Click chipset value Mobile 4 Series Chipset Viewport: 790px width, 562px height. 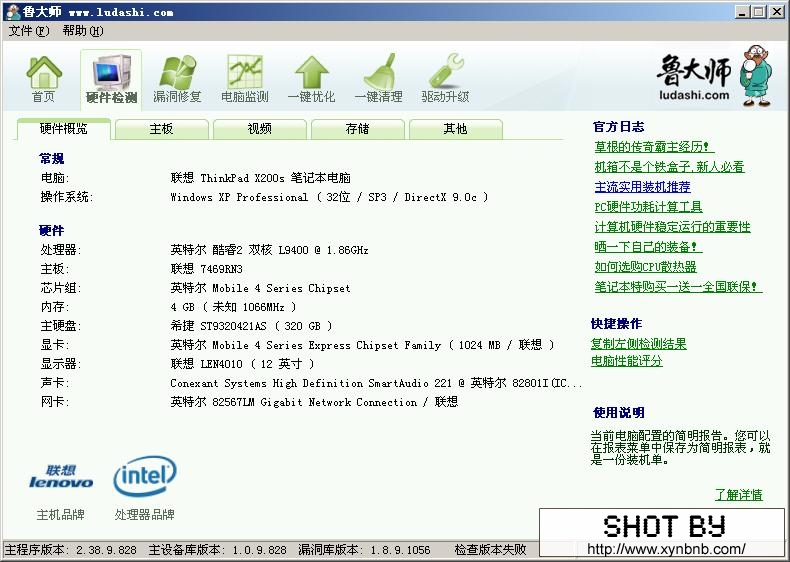click(x=260, y=288)
